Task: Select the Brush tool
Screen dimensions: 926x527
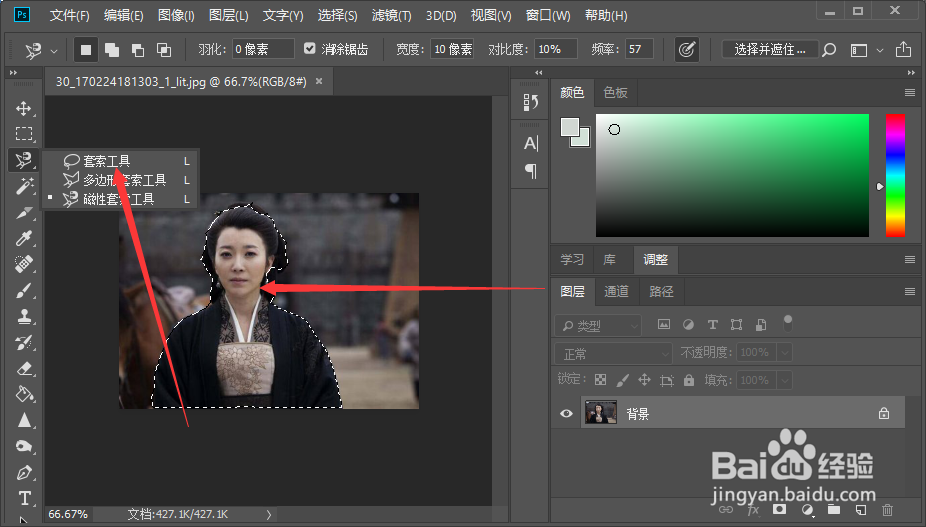Action: click(x=24, y=290)
